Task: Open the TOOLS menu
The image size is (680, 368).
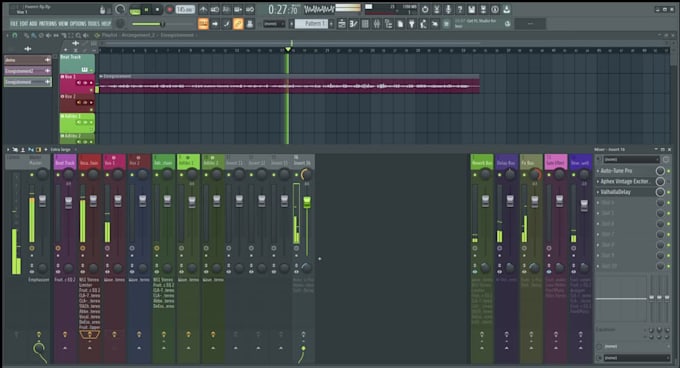Action: pyautogui.click(x=94, y=23)
